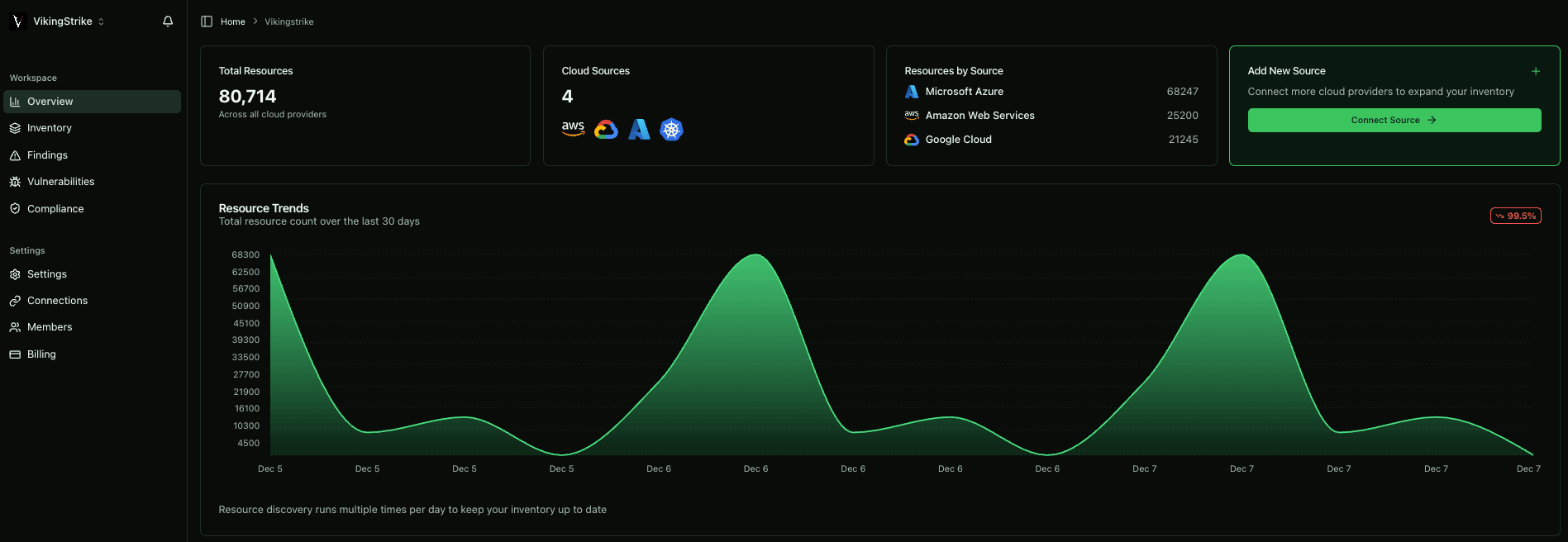Open the Inventory page
This screenshot has width=1568, height=542.
50,128
